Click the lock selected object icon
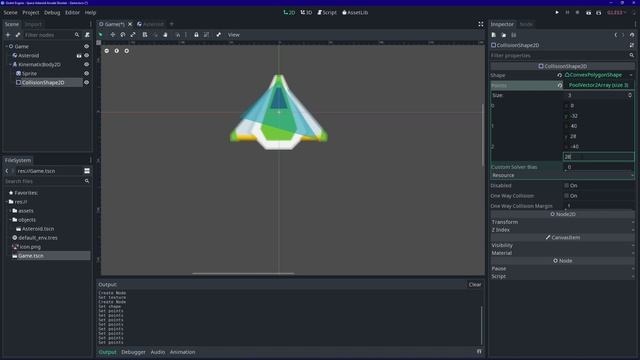Image resolution: width=640 pixels, height=360 pixels. (196, 35)
